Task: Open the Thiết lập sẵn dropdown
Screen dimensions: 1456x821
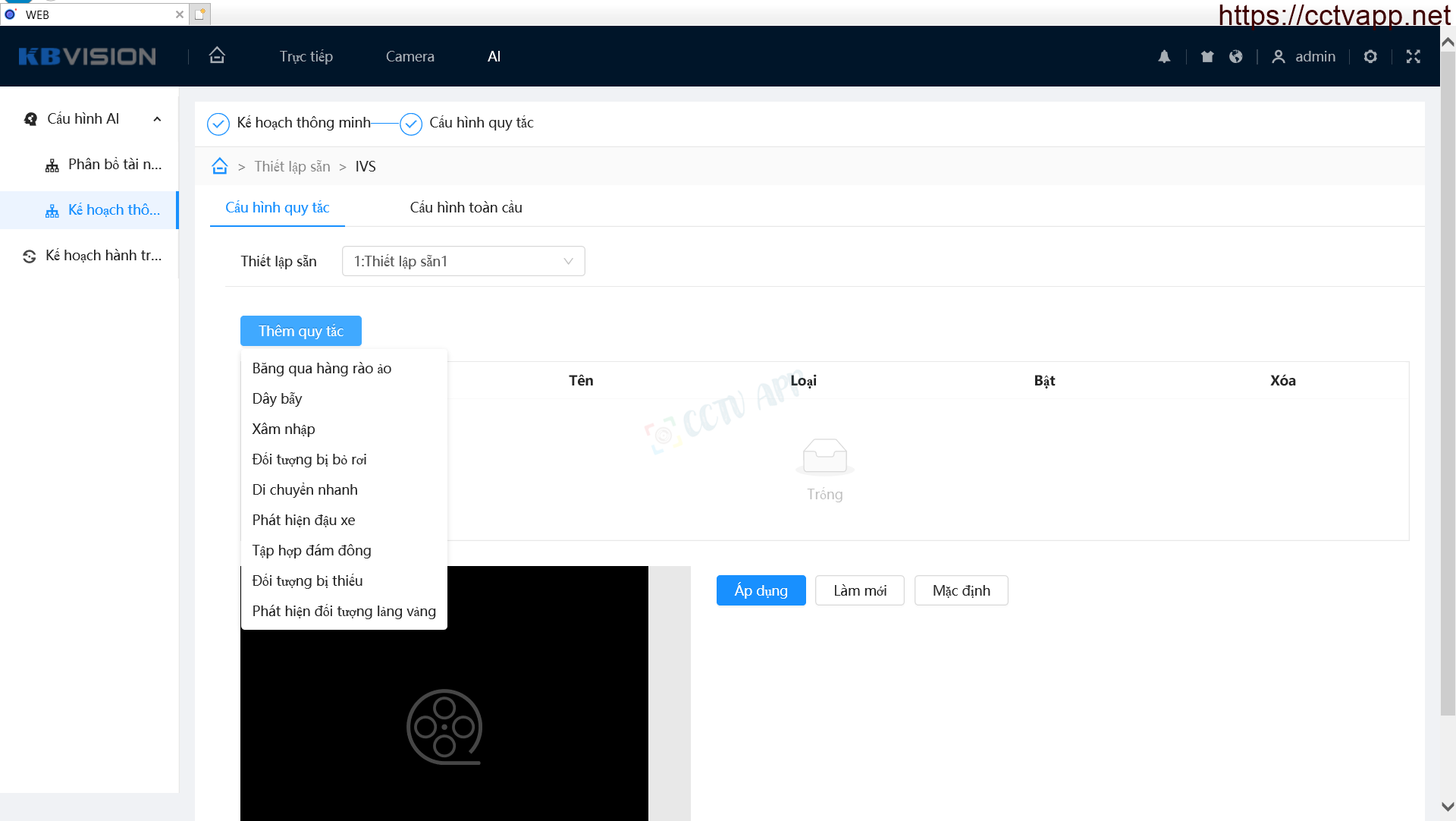Action: pos(463,261)
